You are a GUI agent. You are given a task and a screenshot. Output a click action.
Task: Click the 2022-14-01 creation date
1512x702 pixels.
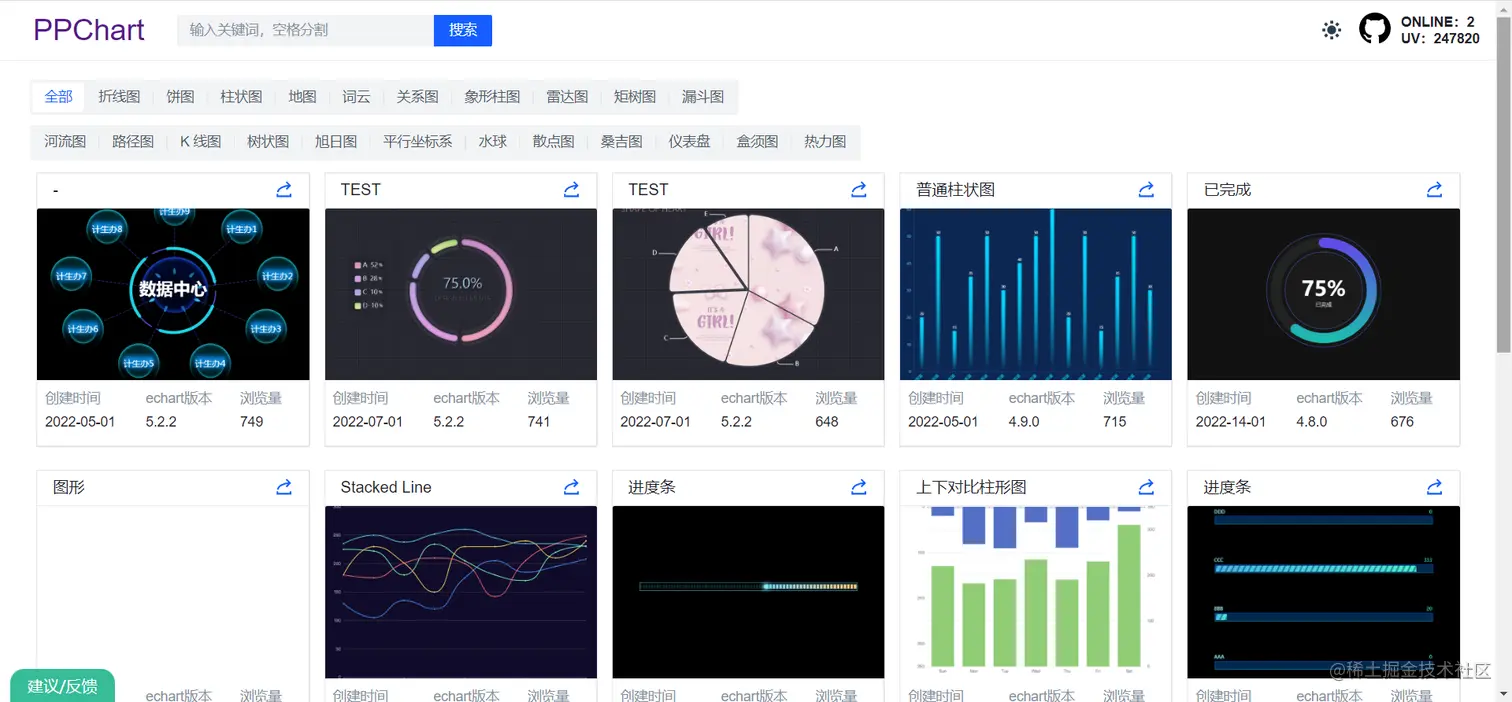pyautogui.click(x=1231, y=422)
